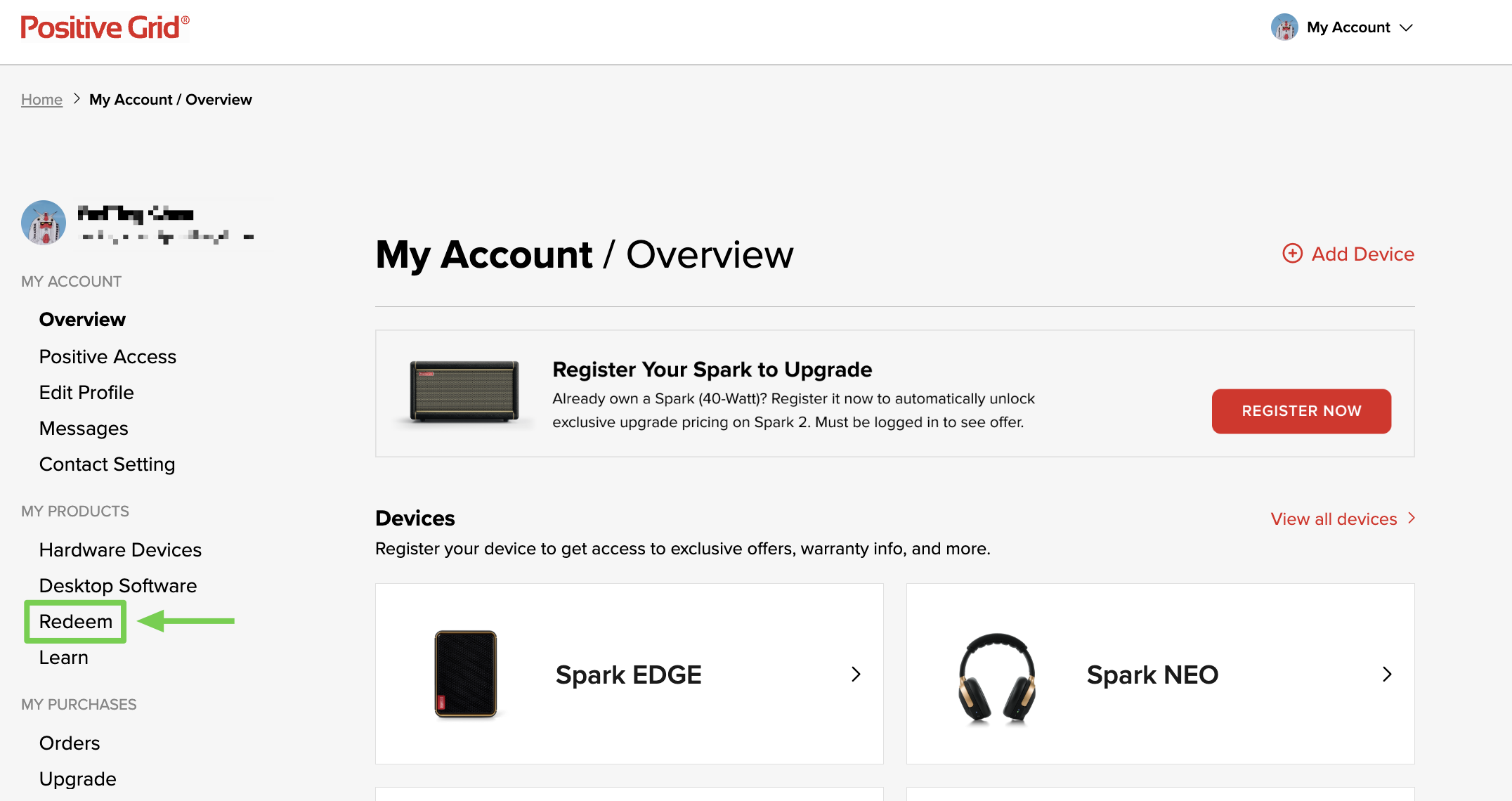The width and height of the screenshot is (1512, 801).
Task: Go to the Home breadcrumb link
Action: point(41,100)
